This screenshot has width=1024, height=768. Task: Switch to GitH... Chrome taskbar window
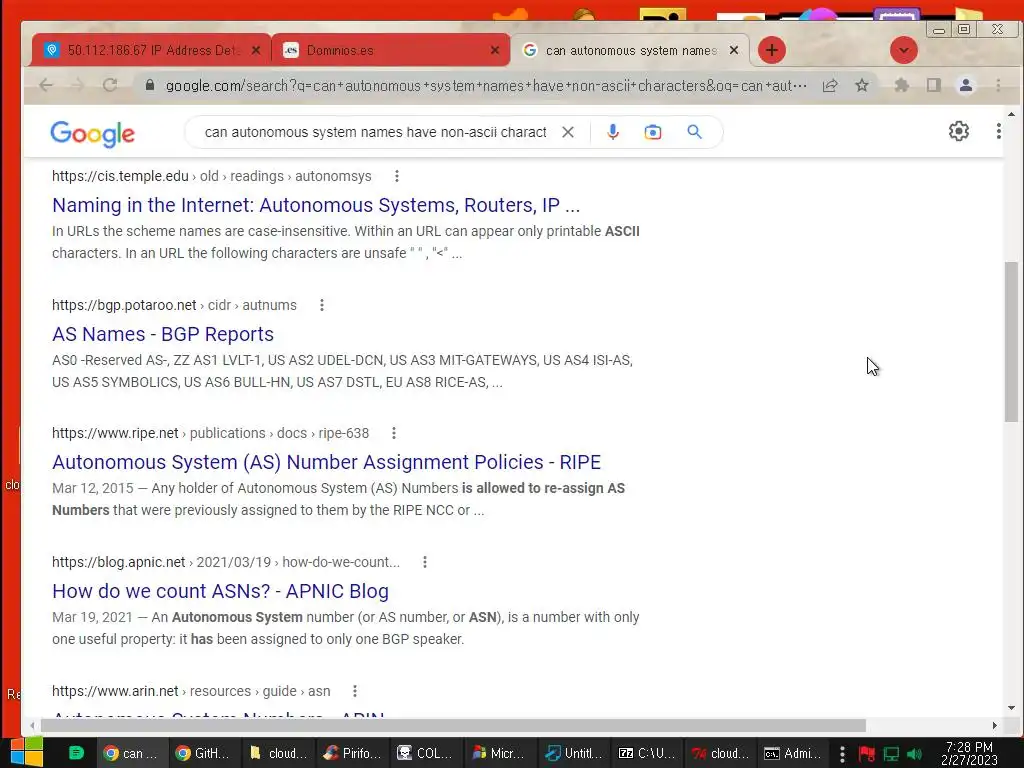click(x=203, y=754)
